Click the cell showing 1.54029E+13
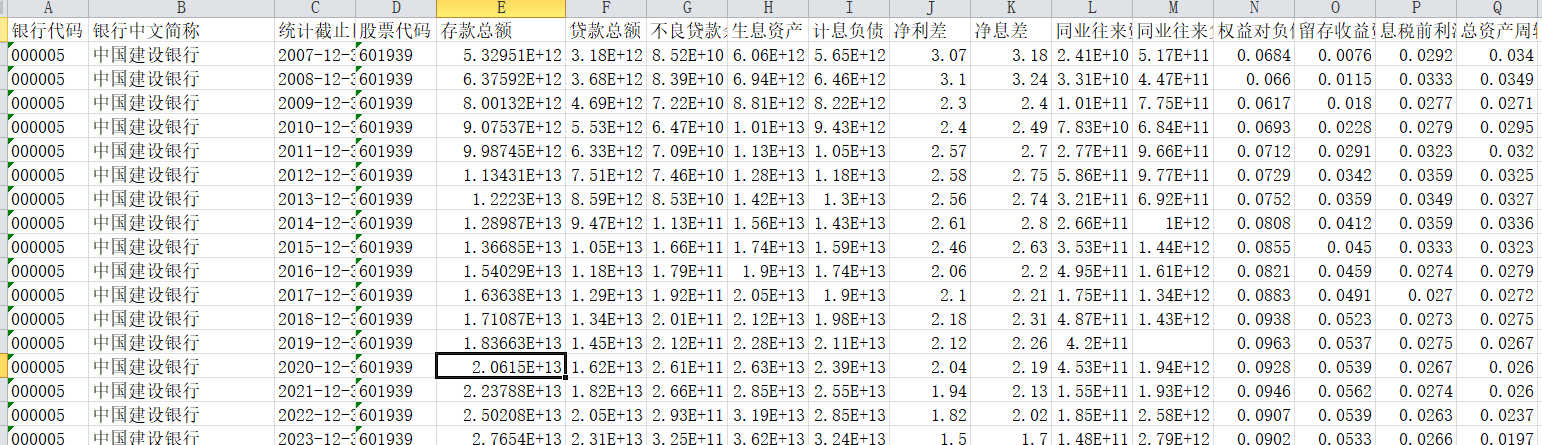This screenshot has width=1542, height=445. click(501, 270)
